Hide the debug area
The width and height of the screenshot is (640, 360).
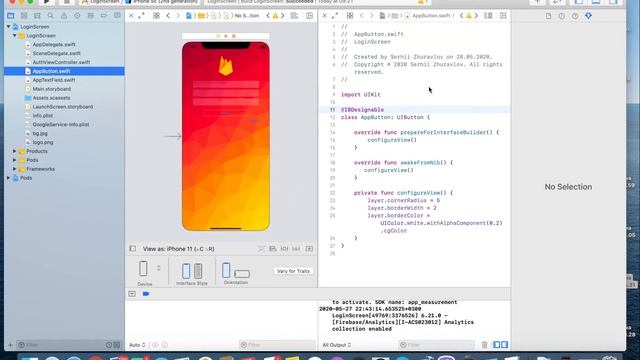[x=132, y=294]
